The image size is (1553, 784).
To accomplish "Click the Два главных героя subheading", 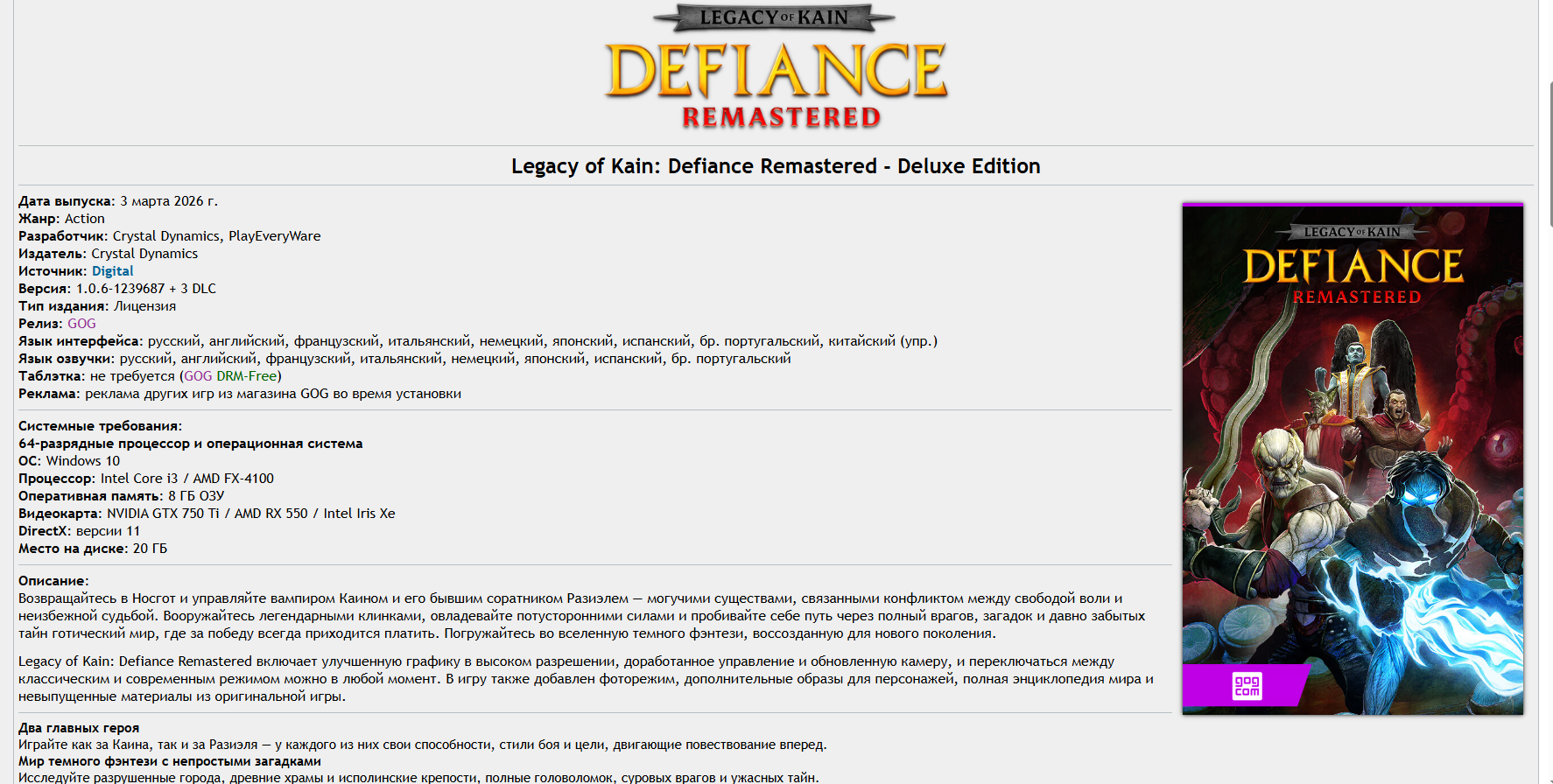I will pos(79,728).
